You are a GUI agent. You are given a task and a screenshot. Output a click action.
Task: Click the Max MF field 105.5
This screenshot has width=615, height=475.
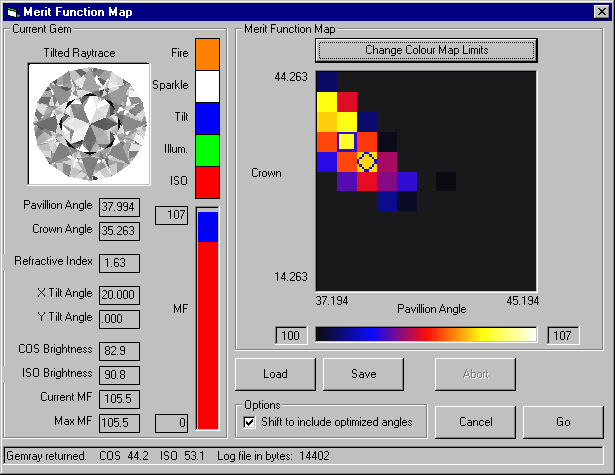pyautogui.click(x=119, y=423)
